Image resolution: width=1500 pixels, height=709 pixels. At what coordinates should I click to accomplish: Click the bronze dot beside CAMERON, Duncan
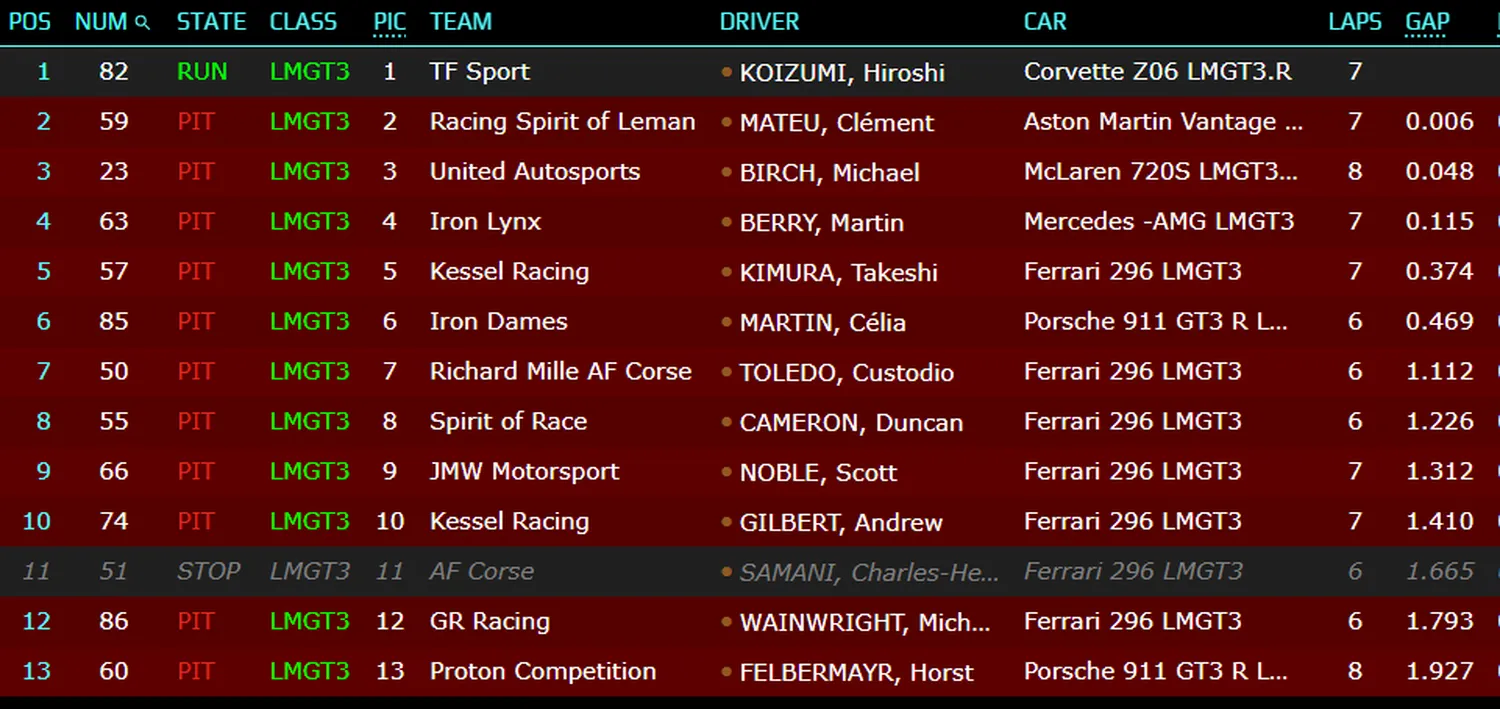point(727,422)
